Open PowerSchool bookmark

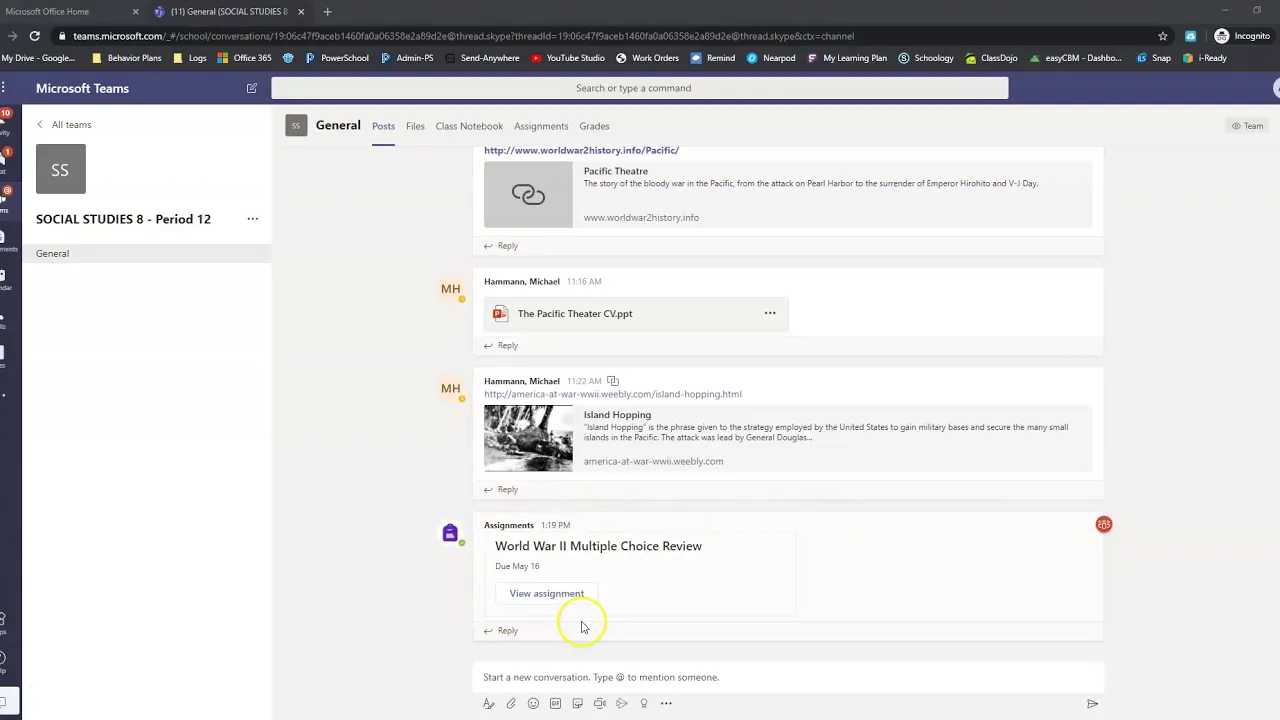337,58
